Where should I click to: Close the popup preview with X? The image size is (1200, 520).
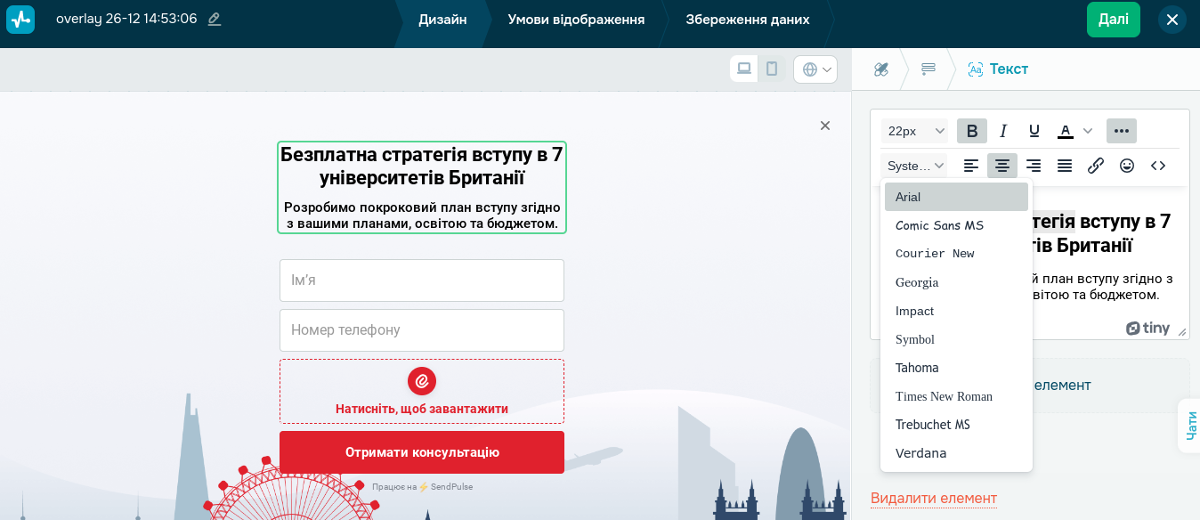(x=825, y=125)
